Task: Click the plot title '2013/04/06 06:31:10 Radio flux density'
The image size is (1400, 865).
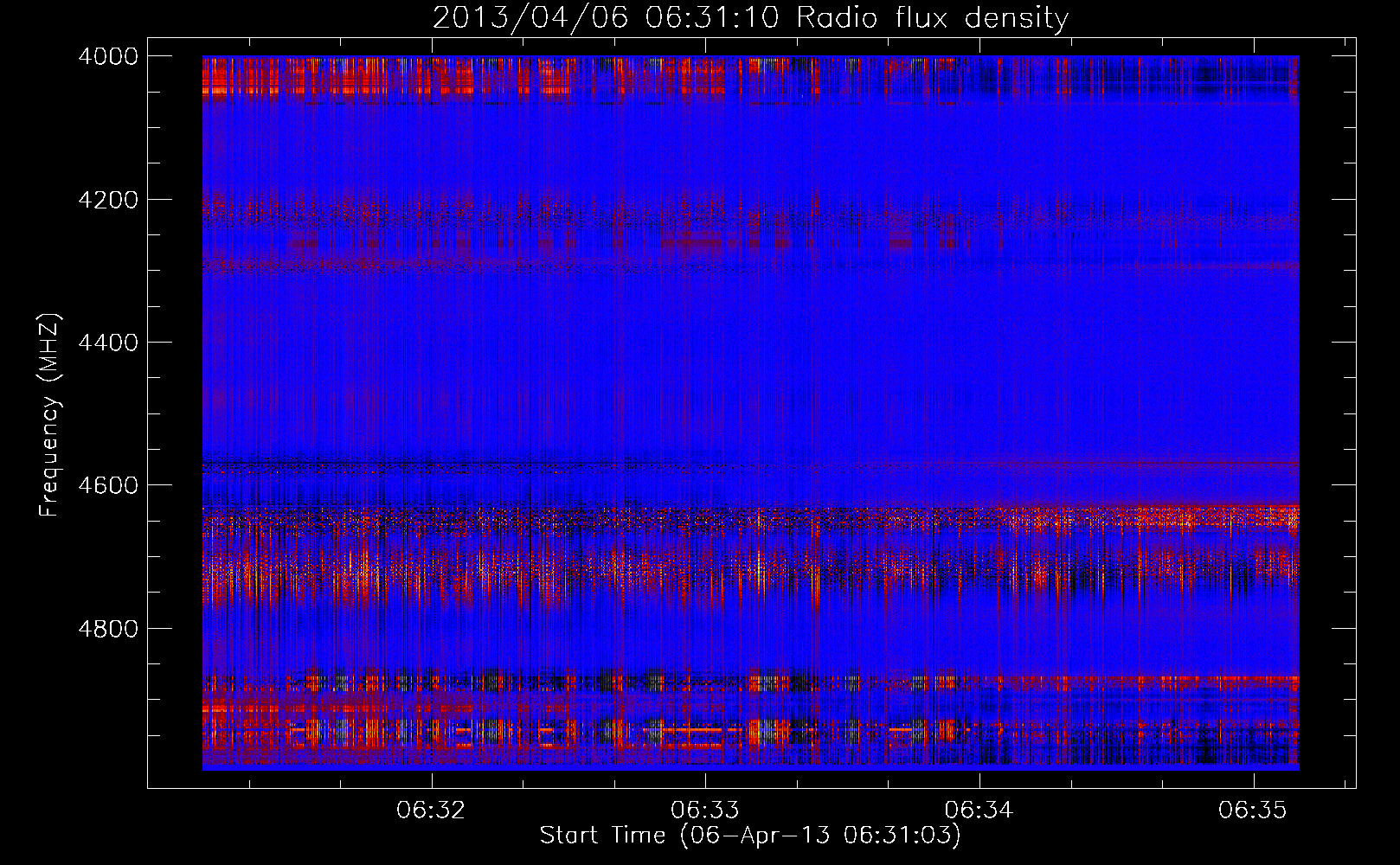Action: point(751,17)
